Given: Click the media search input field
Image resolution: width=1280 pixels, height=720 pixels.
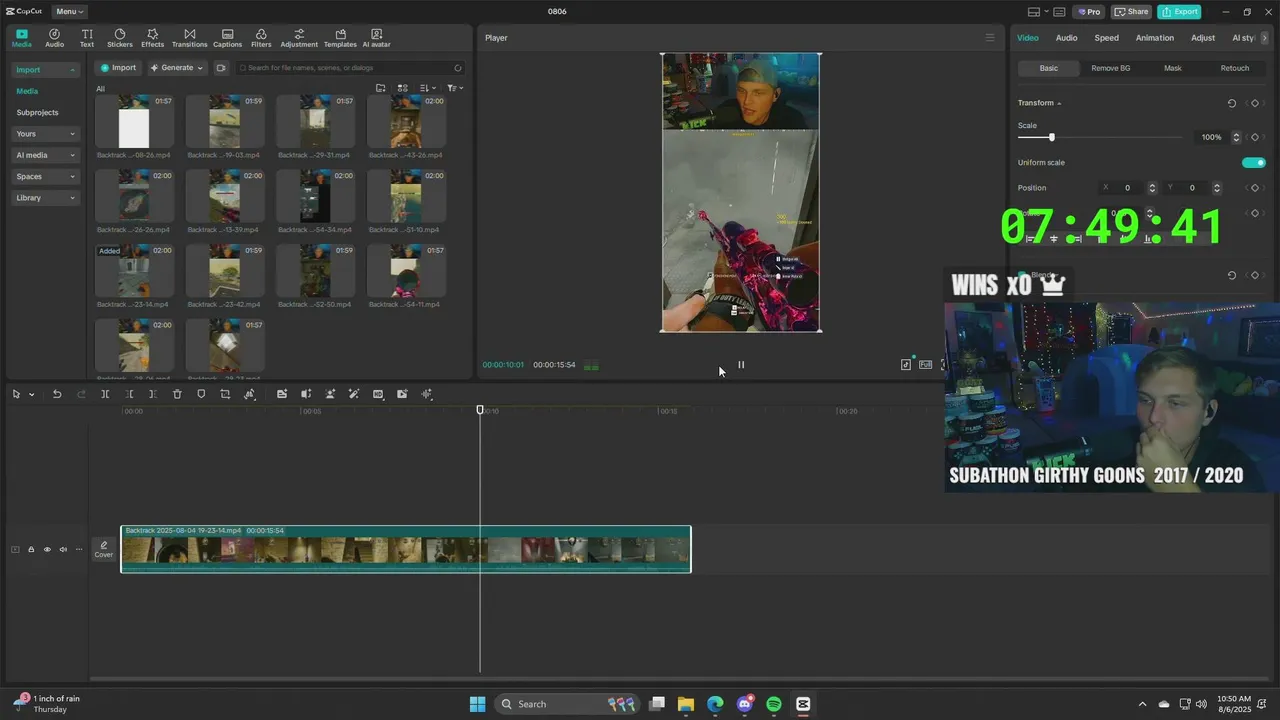Looking at the screenshot, I should pyautogui.click(x=350, y=68).
